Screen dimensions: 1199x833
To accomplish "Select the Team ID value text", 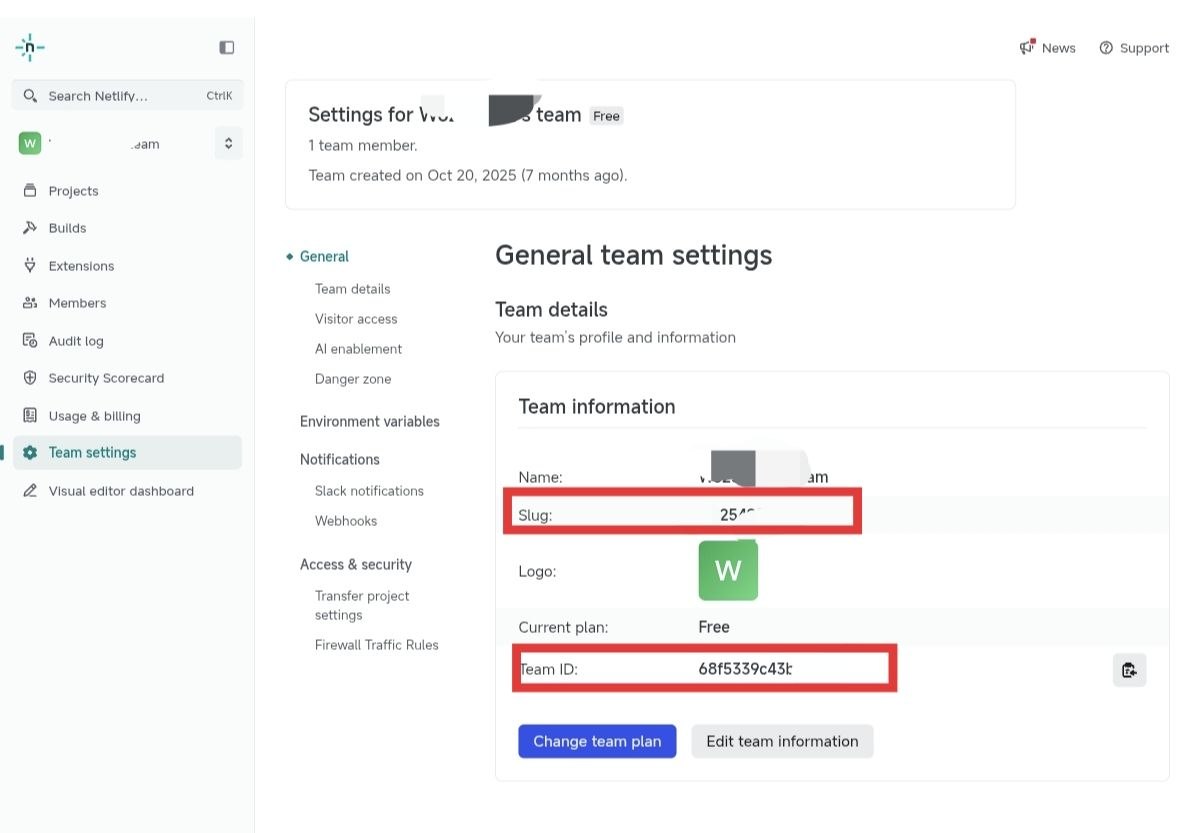I will coord(745,669).
